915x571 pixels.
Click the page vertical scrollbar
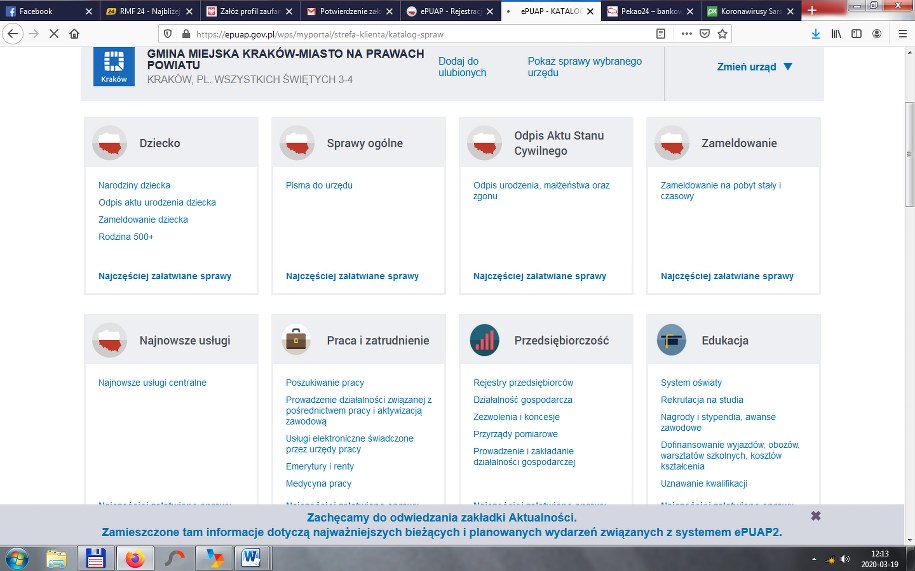point(909,154)
